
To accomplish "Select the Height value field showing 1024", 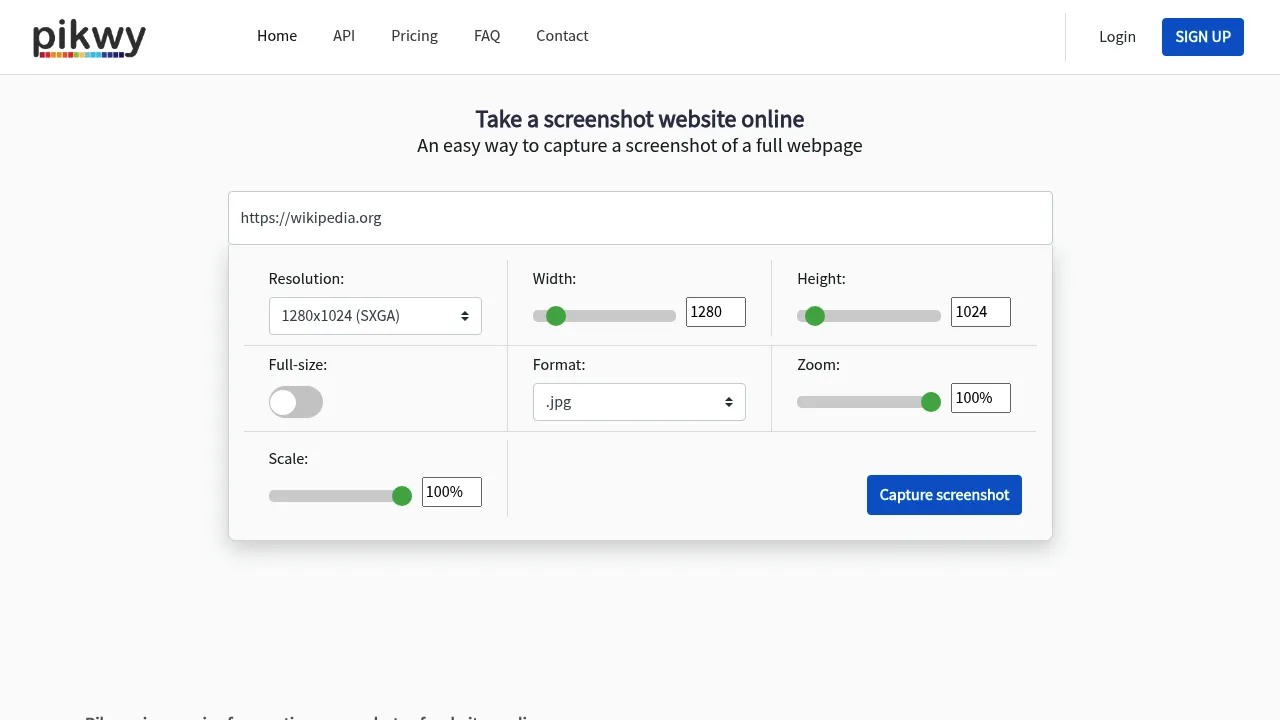I will coord(980,311).
